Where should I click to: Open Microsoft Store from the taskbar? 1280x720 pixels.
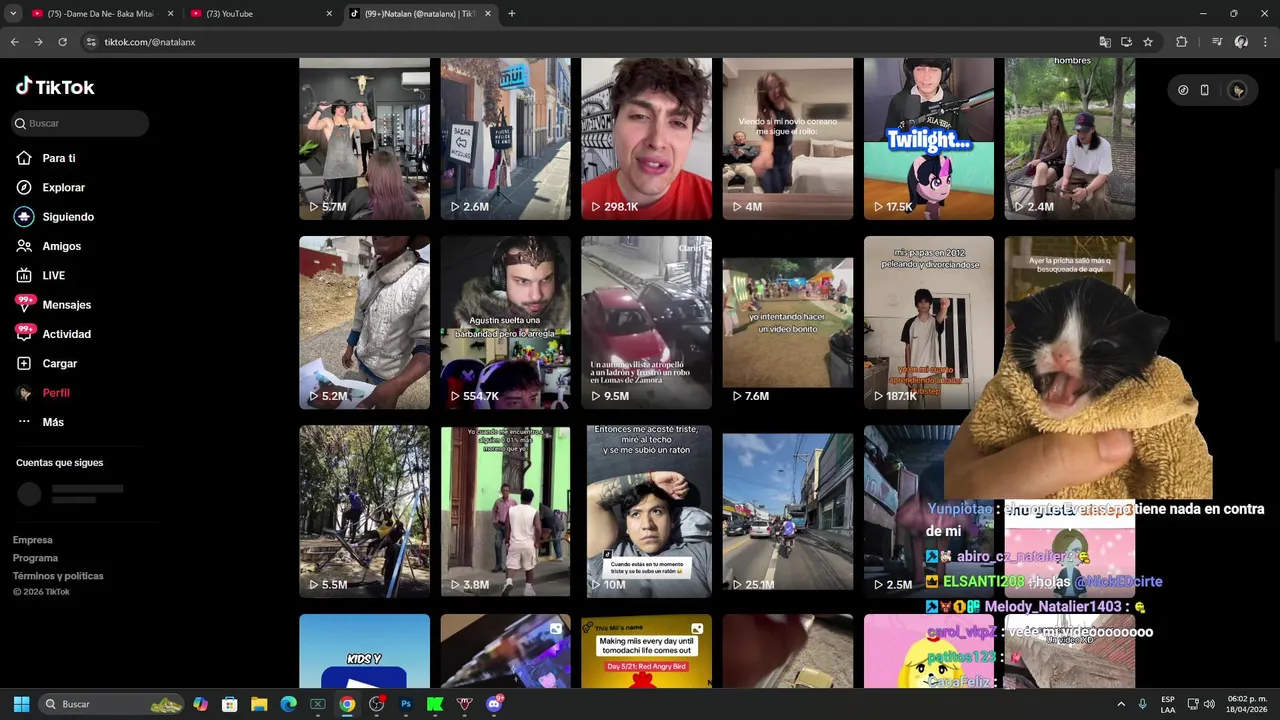click(230, 704)
